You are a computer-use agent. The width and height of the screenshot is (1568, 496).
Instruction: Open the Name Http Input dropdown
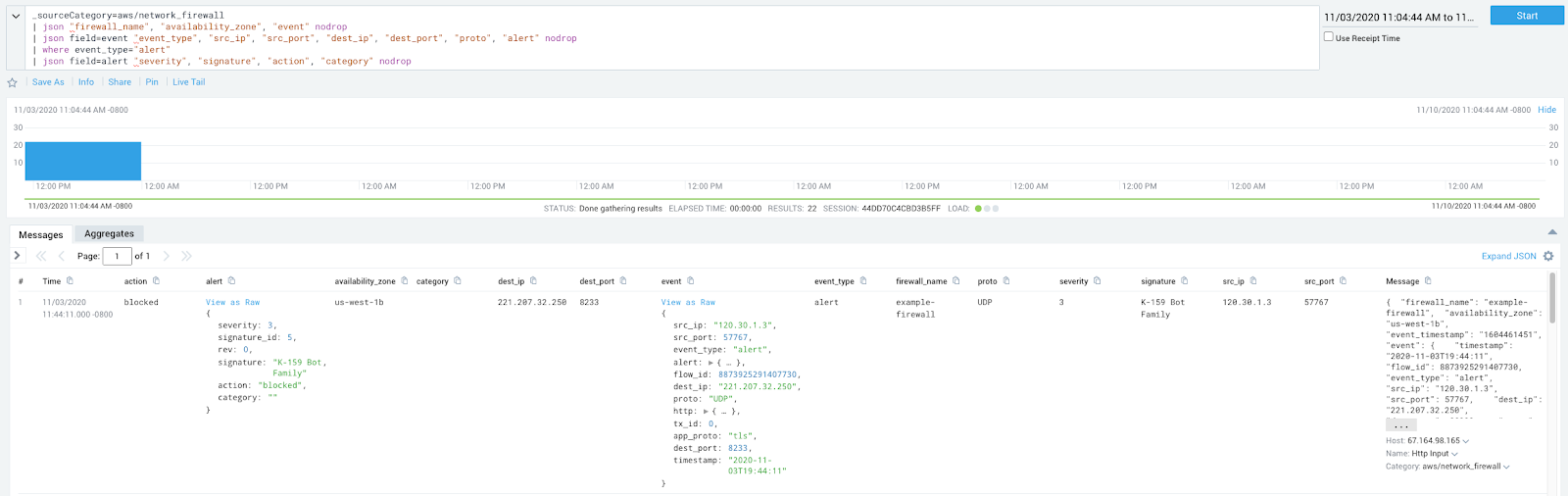(x=1454, y=454)
